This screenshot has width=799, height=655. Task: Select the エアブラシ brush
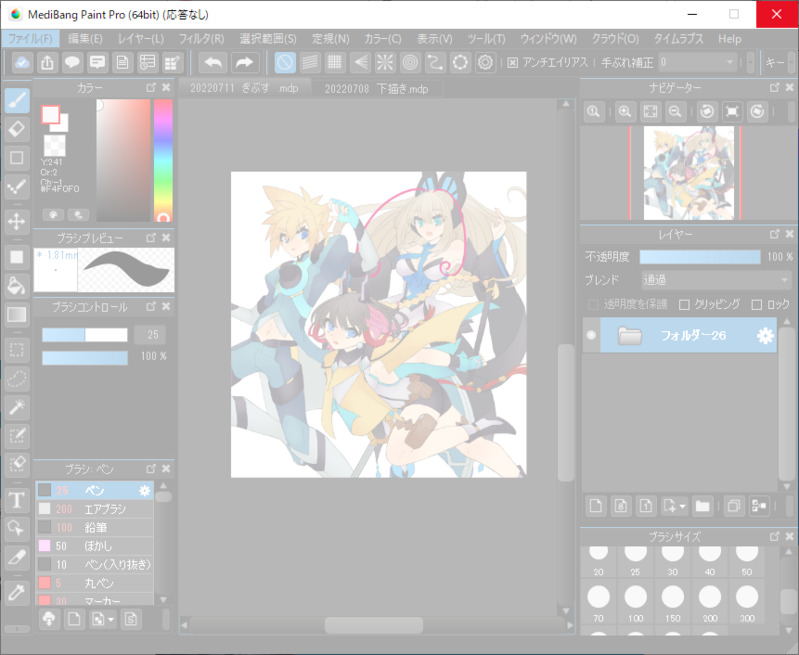click(95, 509)
